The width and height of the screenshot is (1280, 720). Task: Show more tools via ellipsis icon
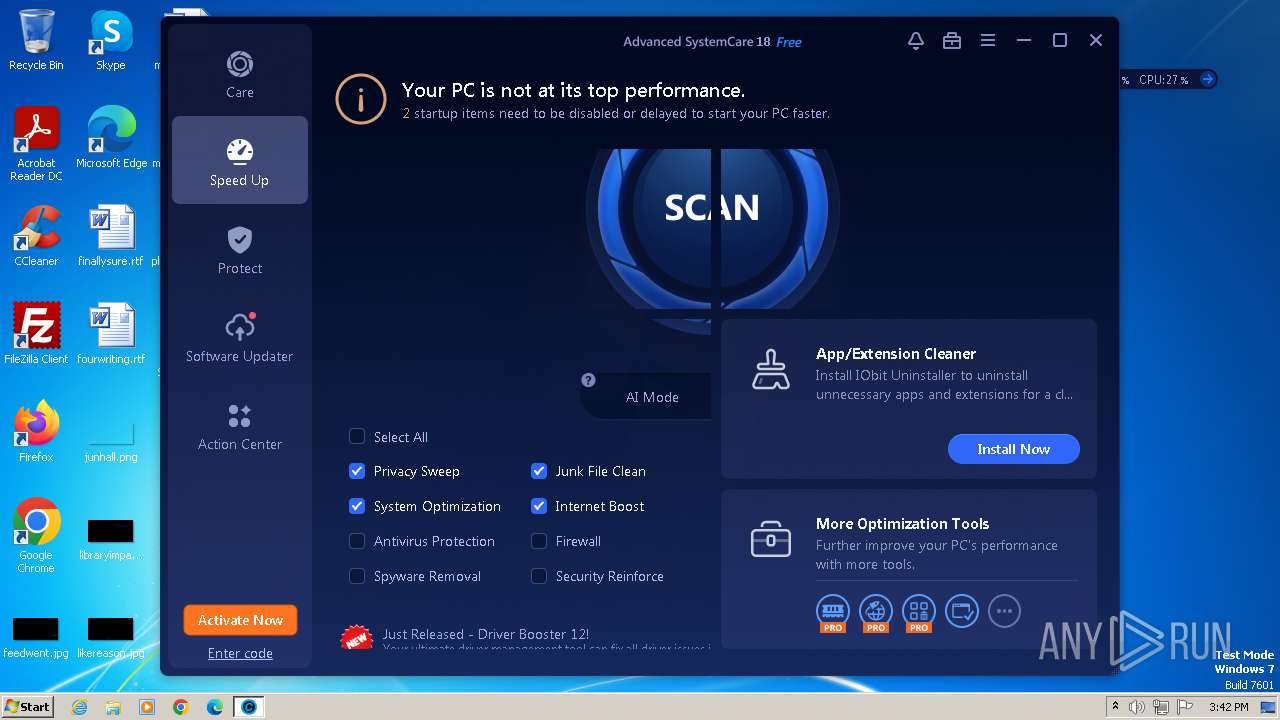click(1005, 610)
